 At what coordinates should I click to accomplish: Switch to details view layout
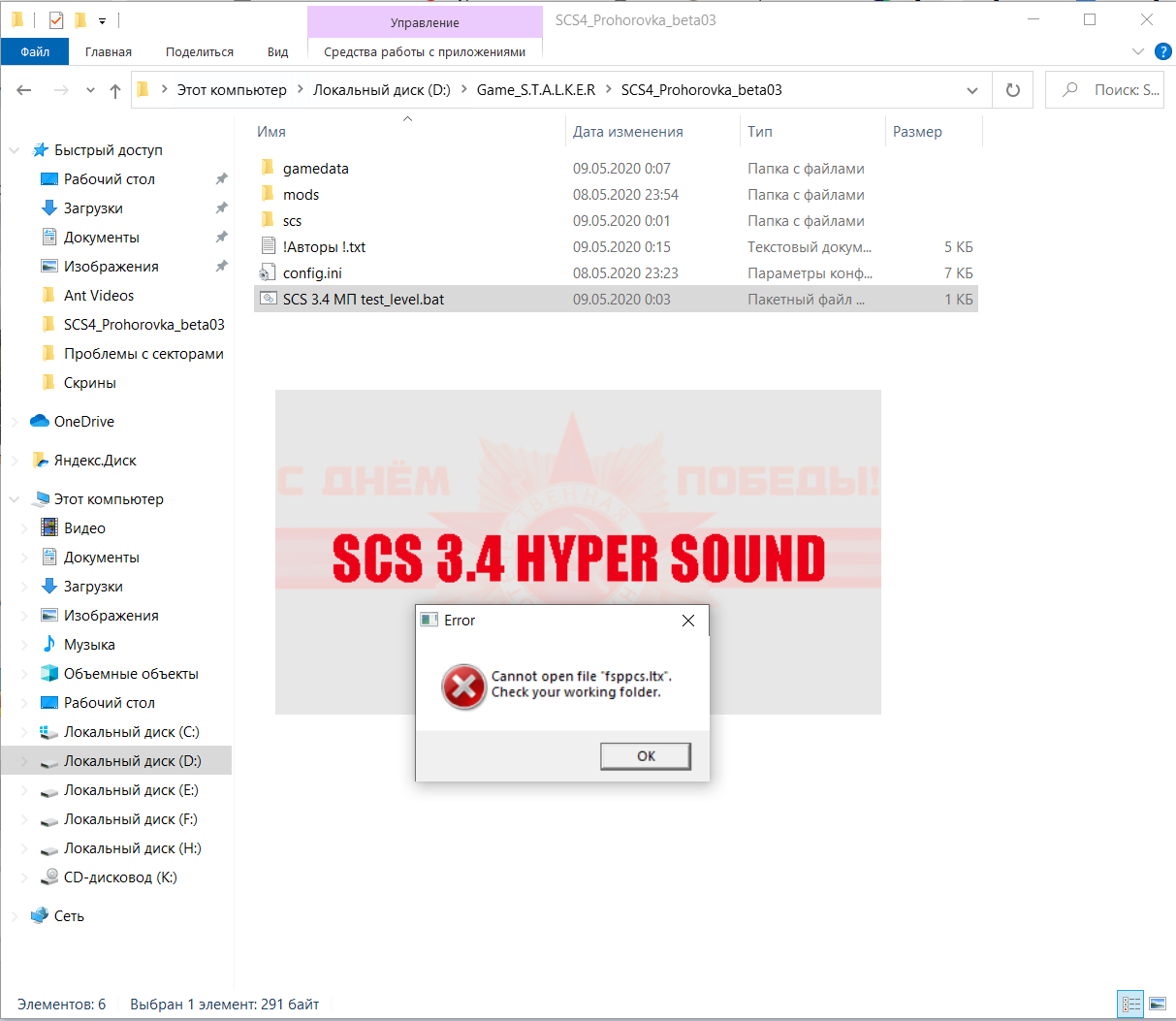1130,1005
